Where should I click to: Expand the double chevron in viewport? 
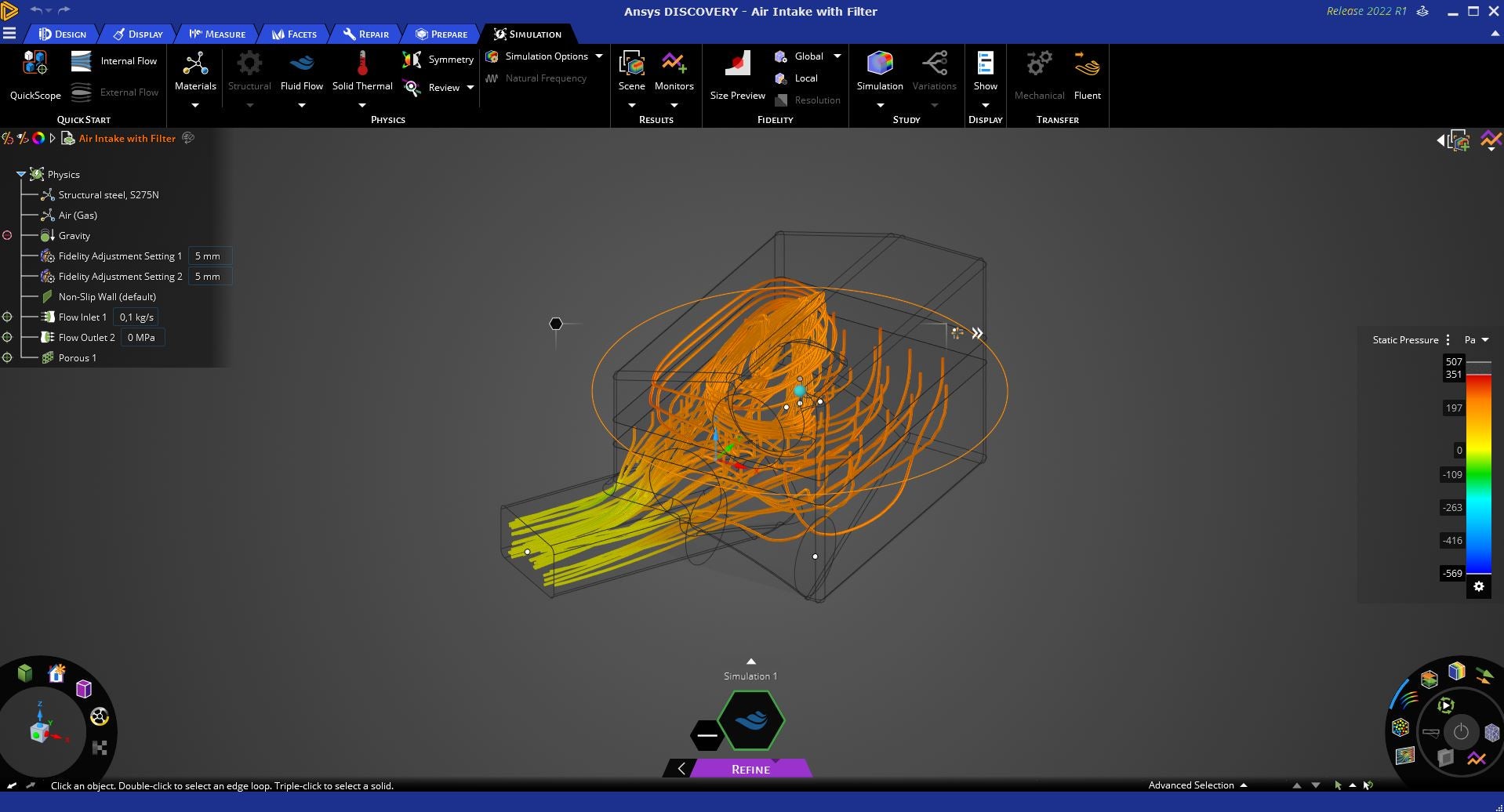pyautogui.click(x=977, y=333)
